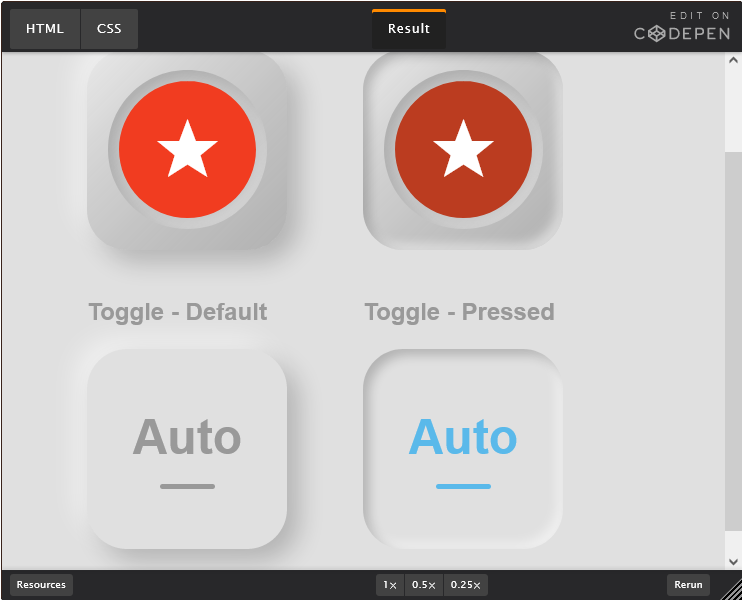Click the white star in the pressed toggle
The image size is (742, 600).
tap(463, 149)
